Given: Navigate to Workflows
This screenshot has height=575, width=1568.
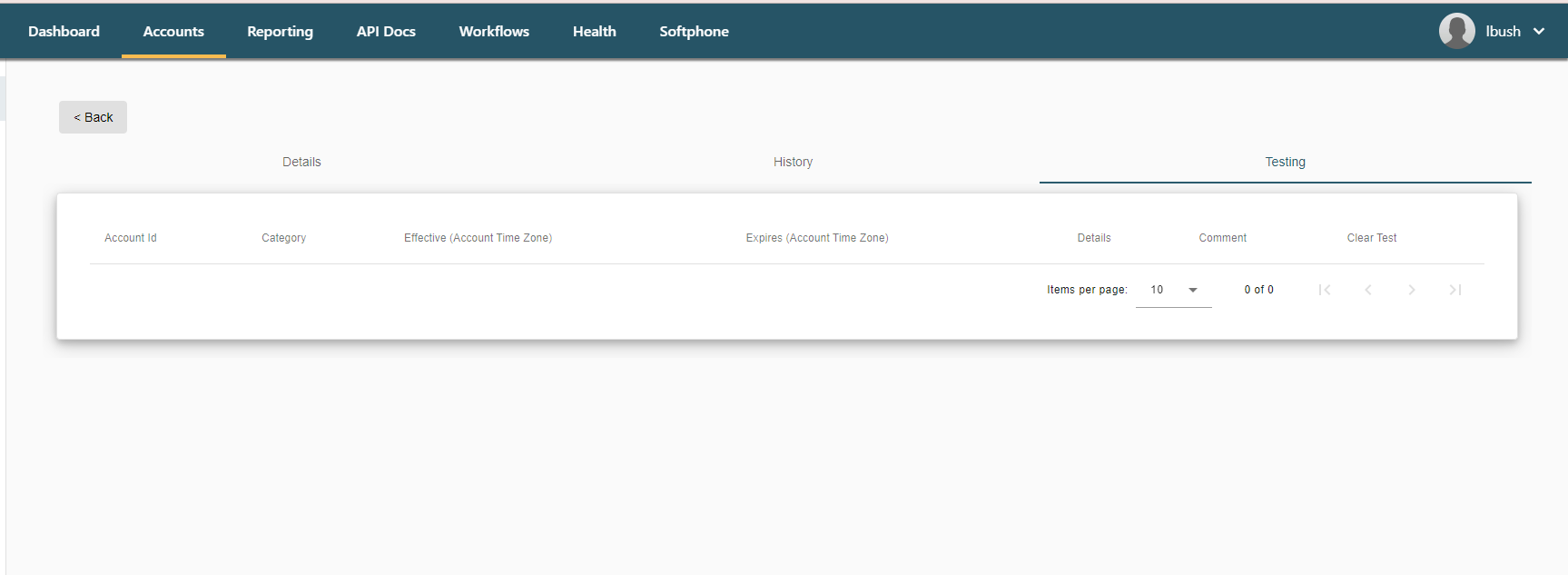Looking at the screenshot, I should click(494, 32).
